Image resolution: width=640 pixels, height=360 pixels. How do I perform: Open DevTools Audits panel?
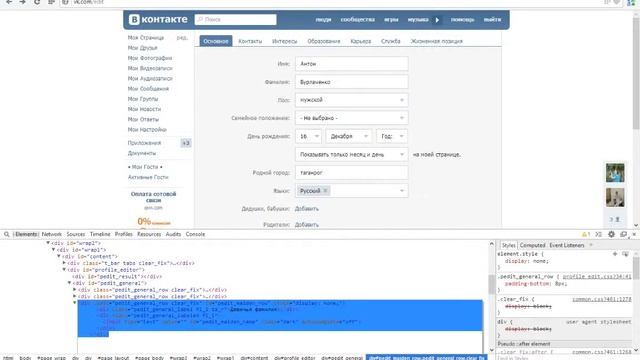pyautogui.click(x=173, y=234)
